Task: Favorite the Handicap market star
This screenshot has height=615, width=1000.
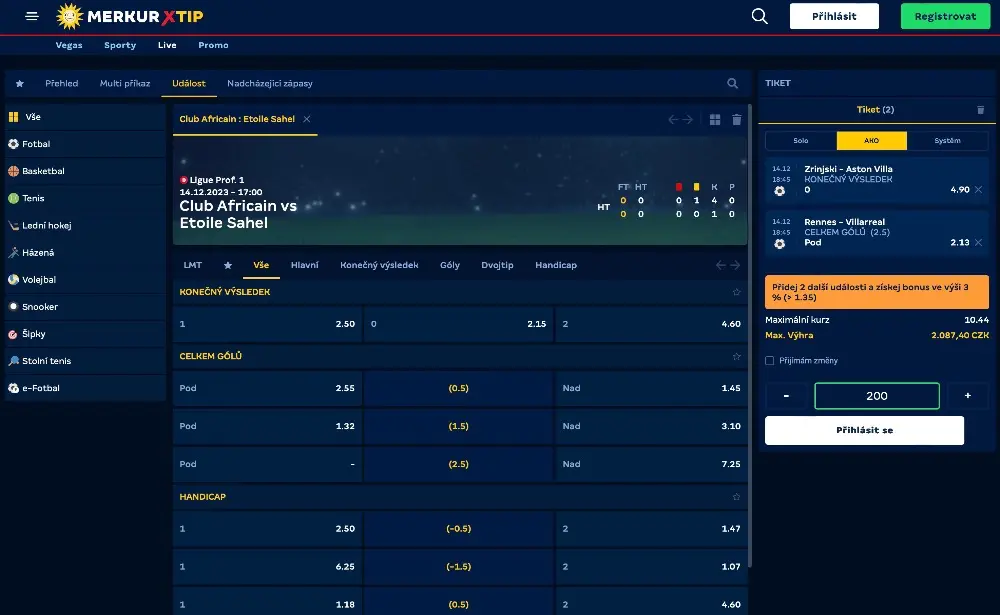Action: point(737,497)
